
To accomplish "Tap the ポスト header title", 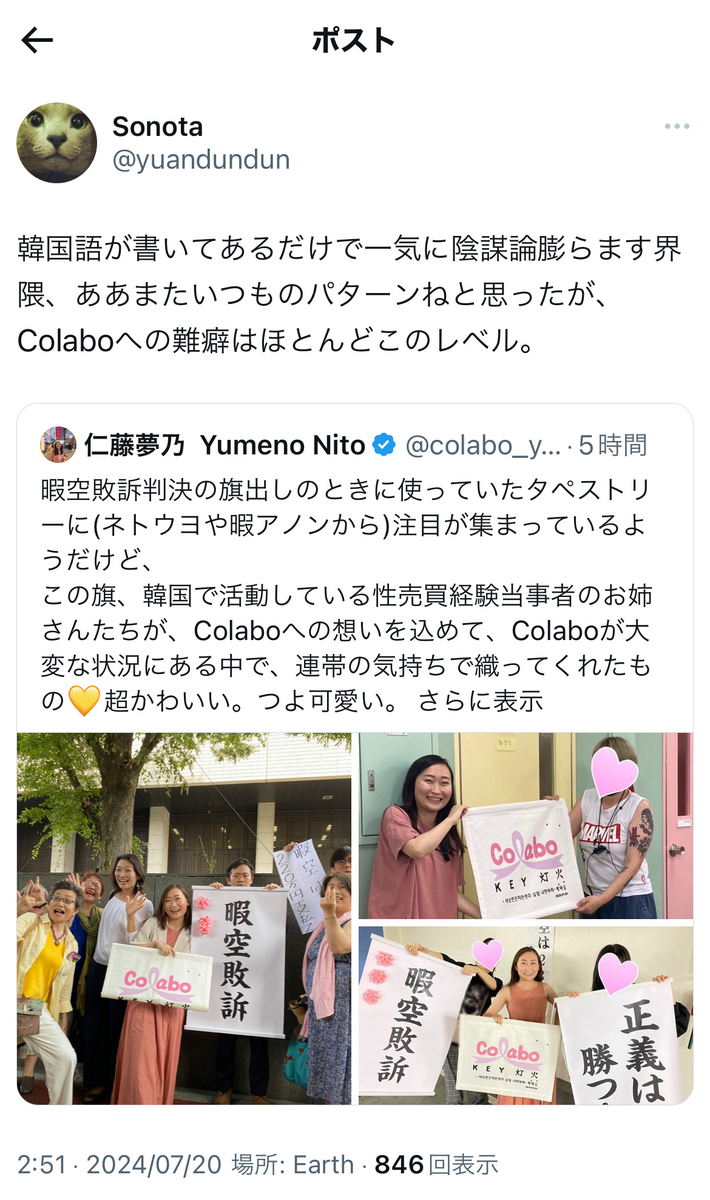I will pyautogui.click(x=354, y=40).
